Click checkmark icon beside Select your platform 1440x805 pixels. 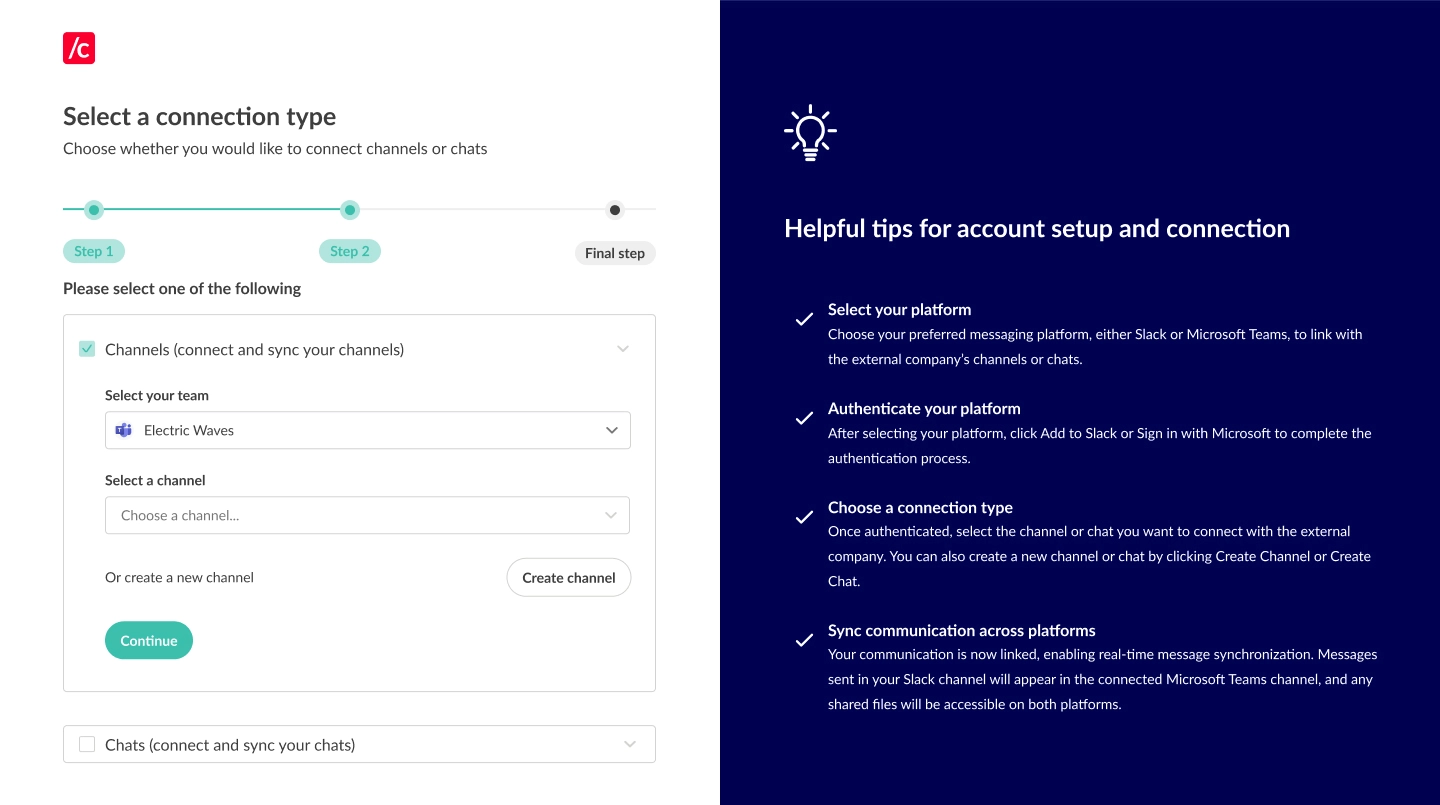click(x=804, y=320)
